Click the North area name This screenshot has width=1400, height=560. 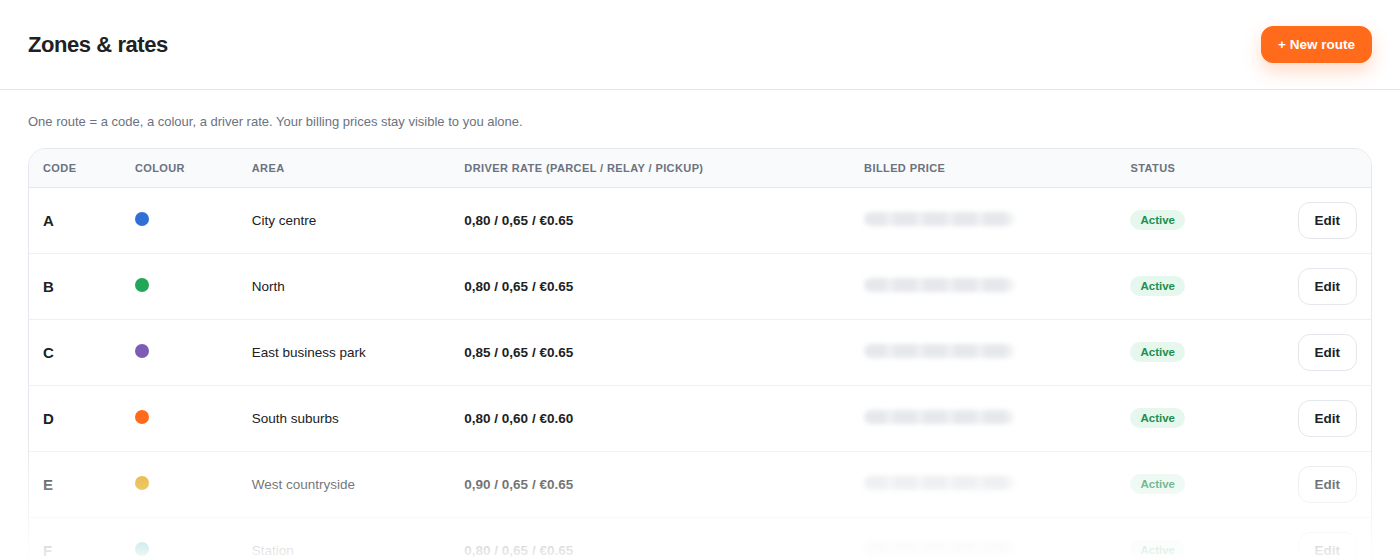coord(268,286)
